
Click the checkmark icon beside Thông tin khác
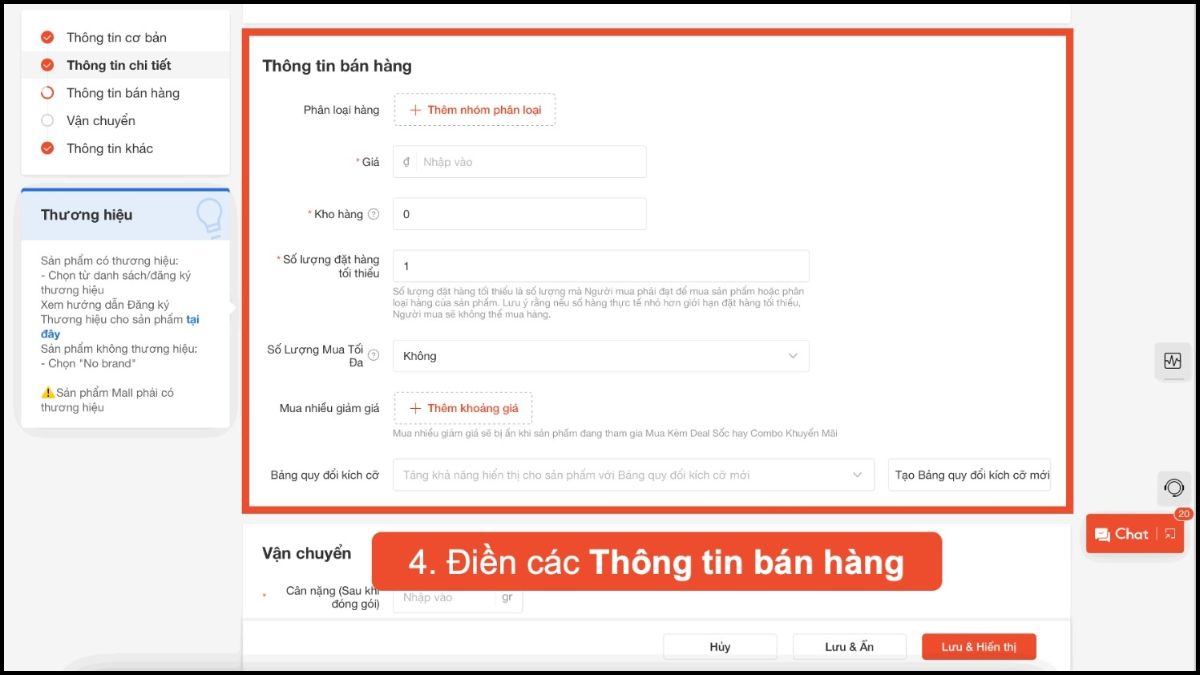pos(47,148)
